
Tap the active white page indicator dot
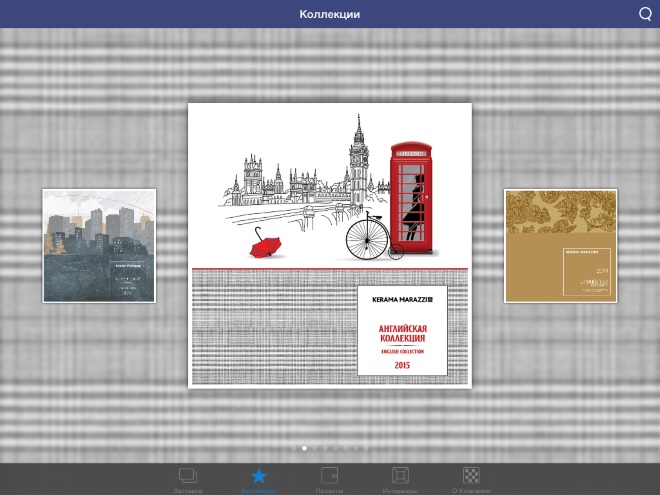304,448
